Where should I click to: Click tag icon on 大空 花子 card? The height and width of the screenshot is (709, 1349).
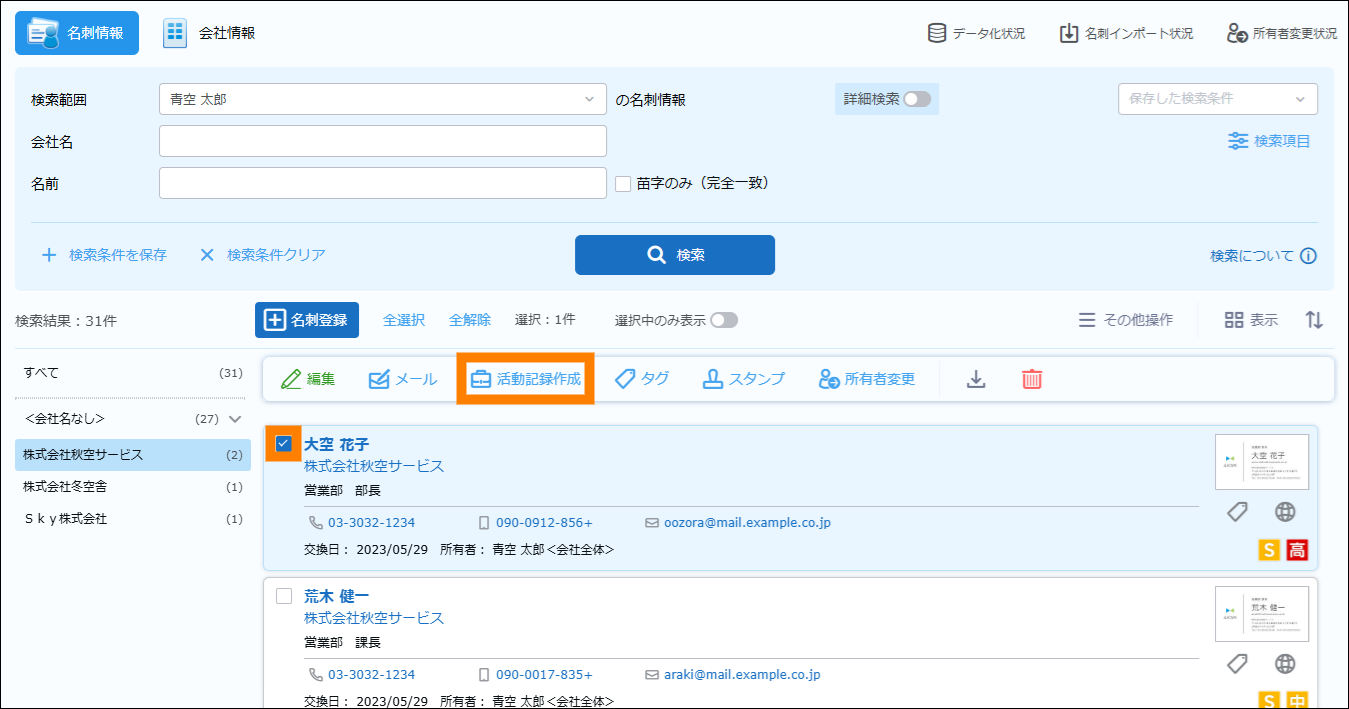click(x=1237, y=512)
